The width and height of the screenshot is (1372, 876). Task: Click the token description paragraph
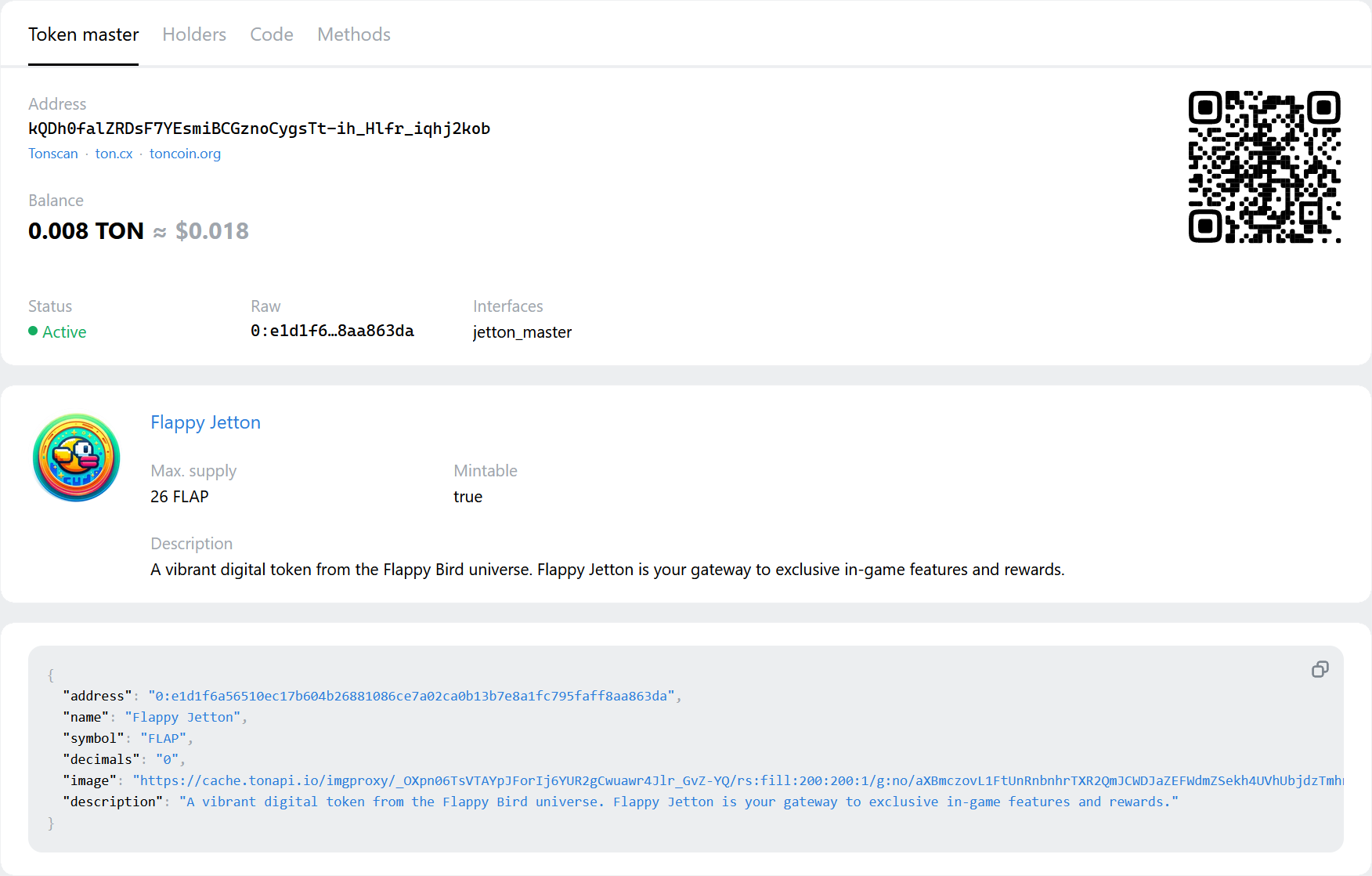coord(607,570)
